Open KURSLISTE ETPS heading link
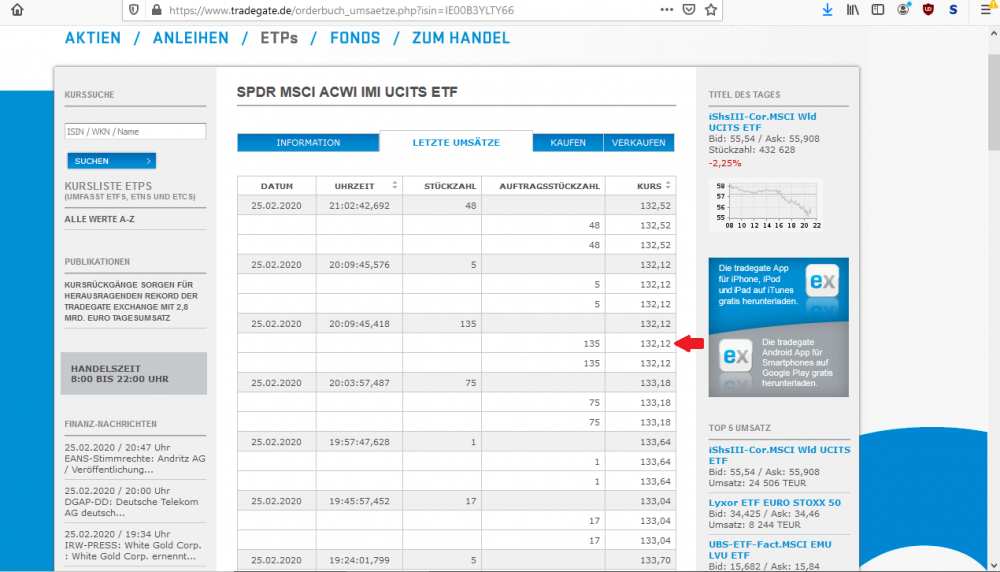The width and height of the screenshot is (1000, 572). pos(108,186)
